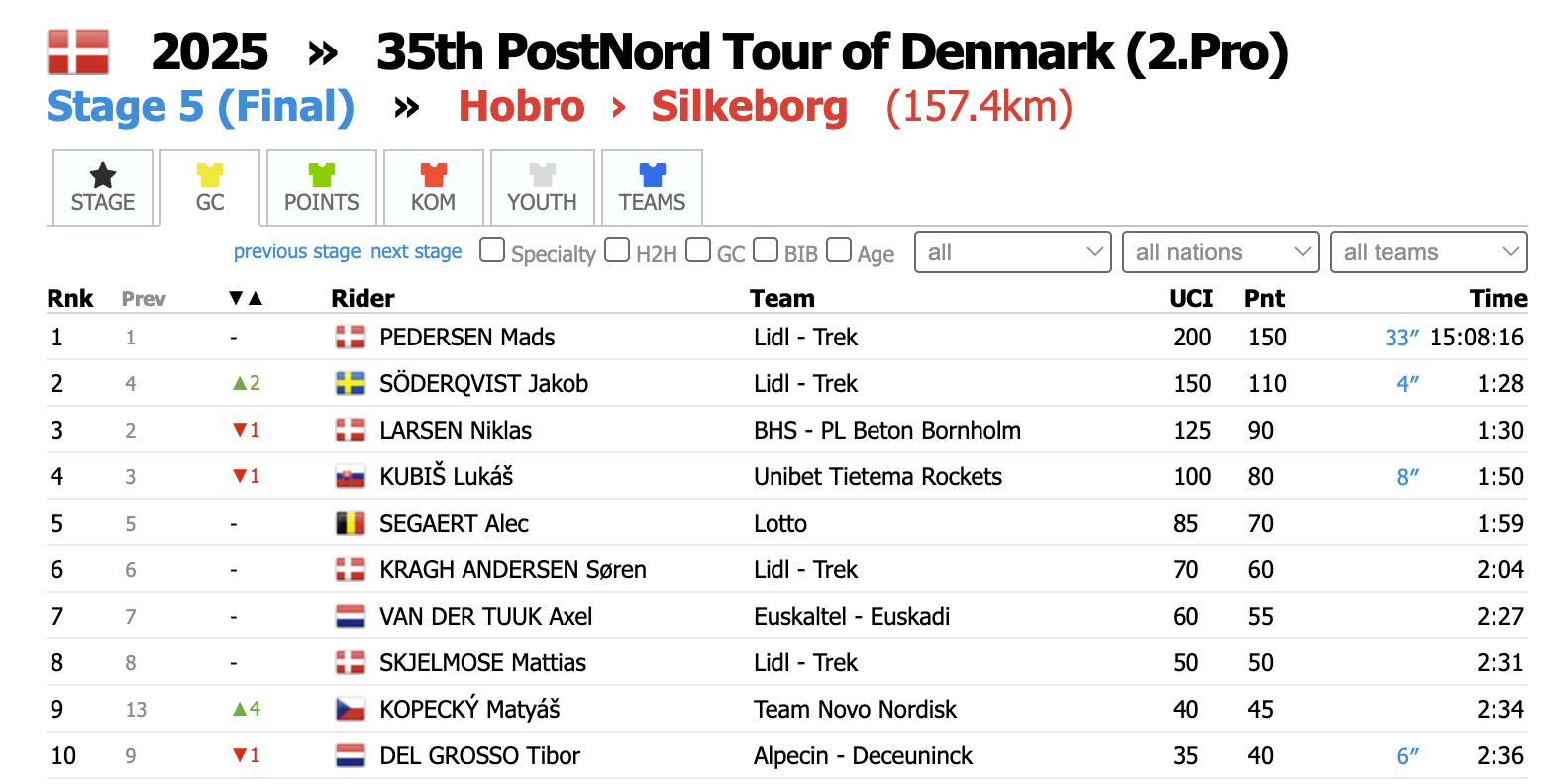Open rider PEDERSEN Mads' profile
This screenshot has width=1547, height=784.
coord(466,338)
